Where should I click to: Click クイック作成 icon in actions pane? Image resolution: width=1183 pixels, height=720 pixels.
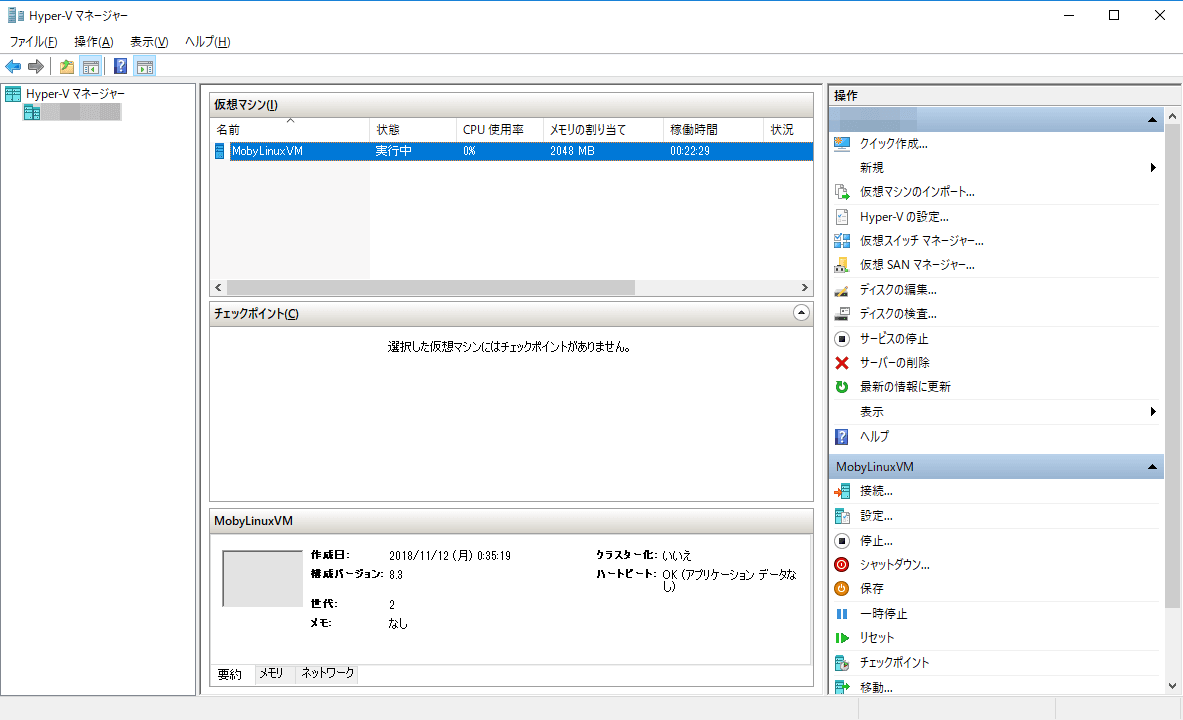click(842, 143)
